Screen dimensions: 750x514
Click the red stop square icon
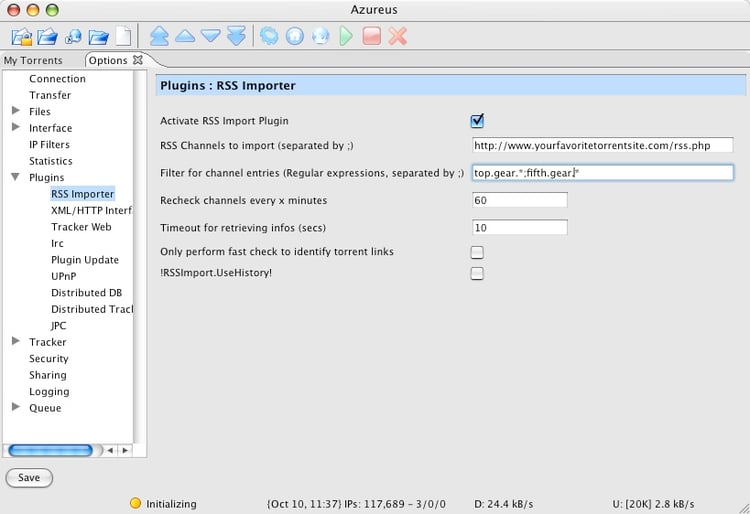coord(372,36)
